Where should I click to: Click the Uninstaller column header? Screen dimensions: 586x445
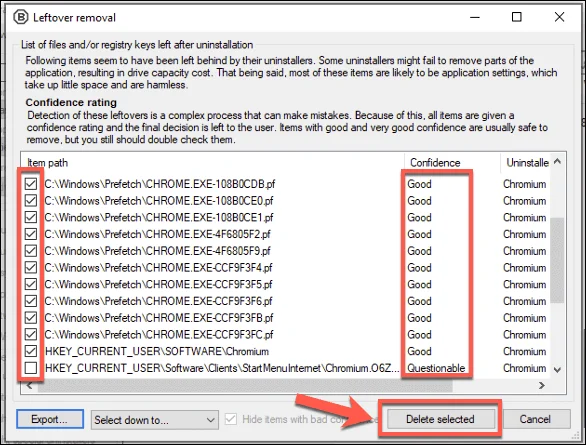tap(526, 163)
